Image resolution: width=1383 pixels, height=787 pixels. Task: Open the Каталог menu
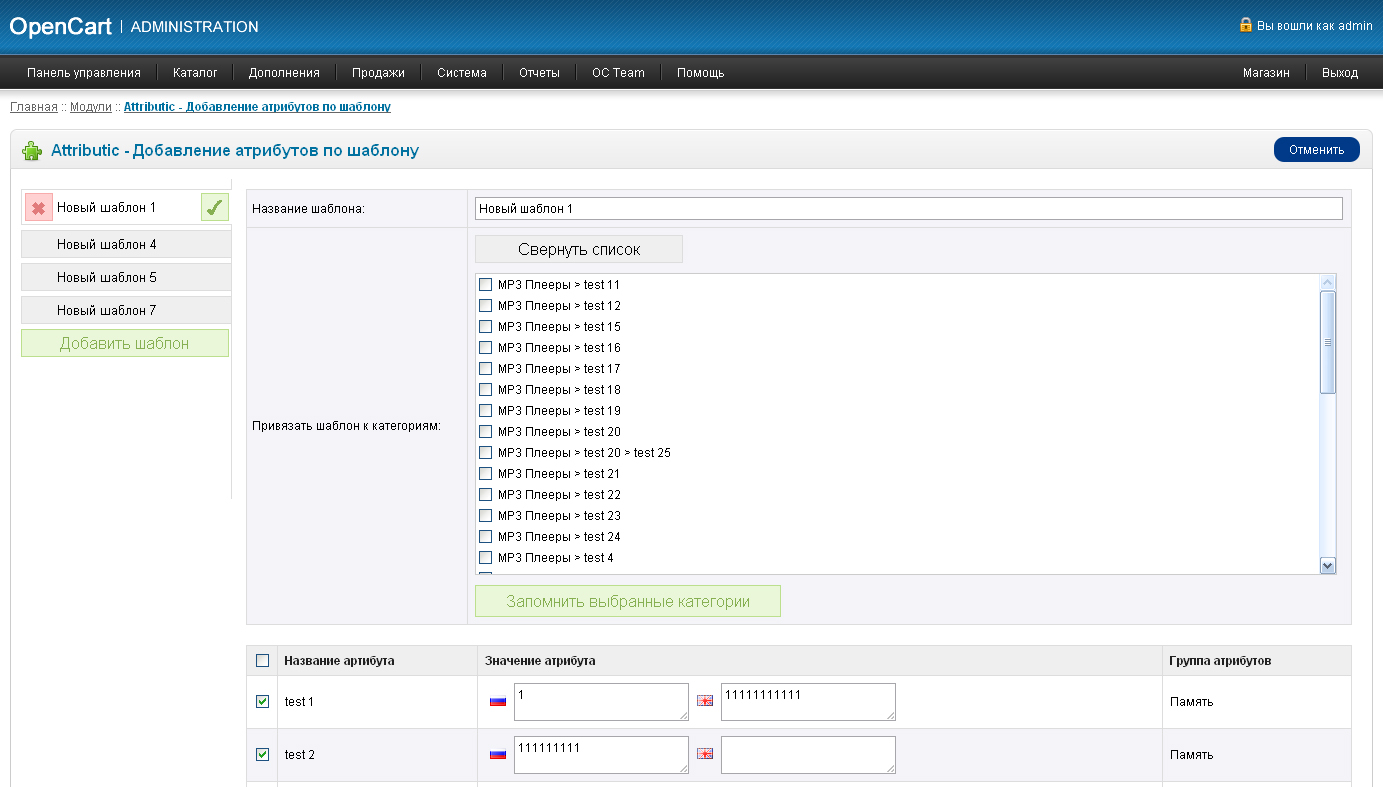(x=195, y=73)
